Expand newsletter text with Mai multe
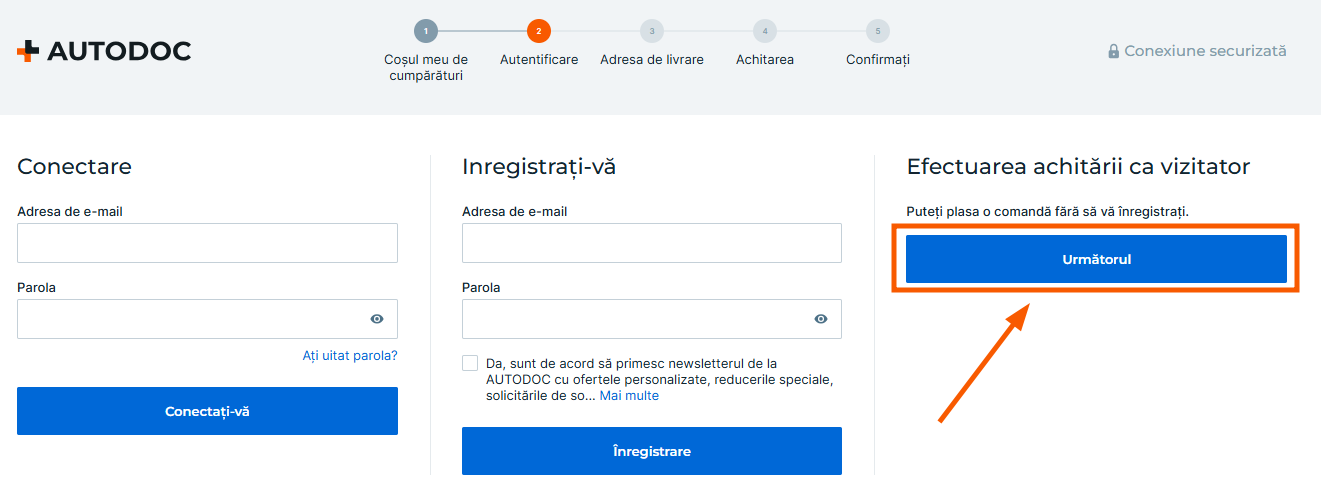 point(629,396)
